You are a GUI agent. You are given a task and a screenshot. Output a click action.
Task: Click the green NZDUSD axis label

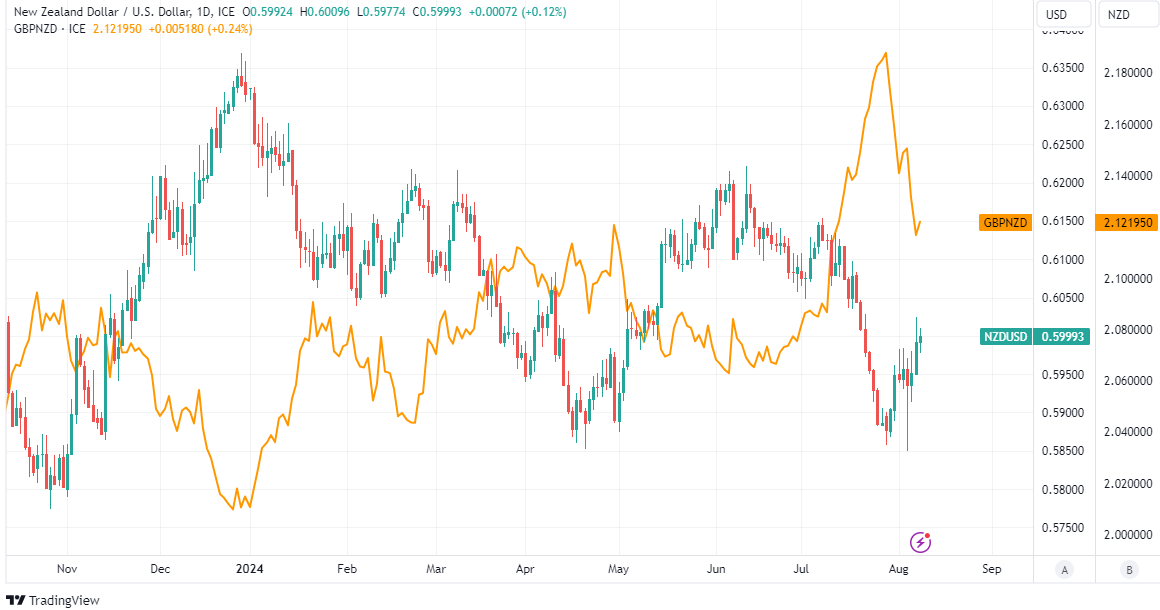1006,337
